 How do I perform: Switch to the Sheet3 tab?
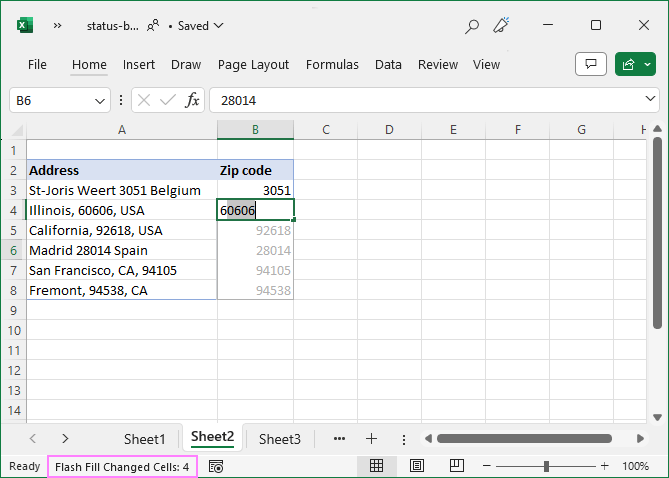[x=279, y=438]
